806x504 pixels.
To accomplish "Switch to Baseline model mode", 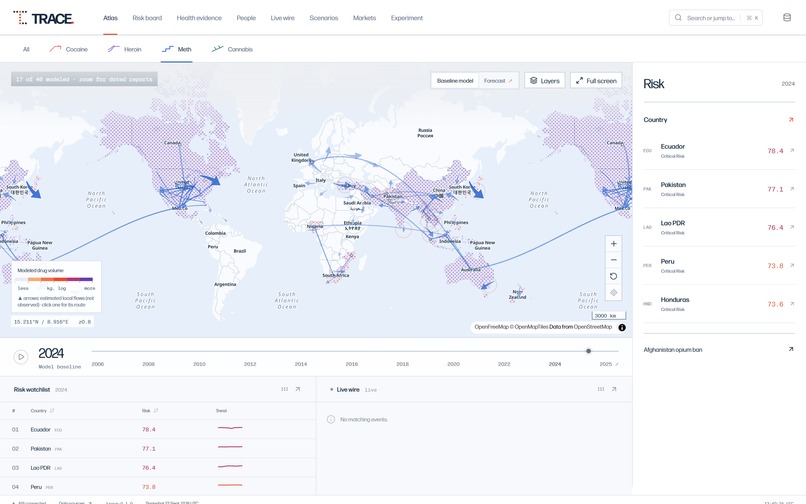I will tap(455, 81).
